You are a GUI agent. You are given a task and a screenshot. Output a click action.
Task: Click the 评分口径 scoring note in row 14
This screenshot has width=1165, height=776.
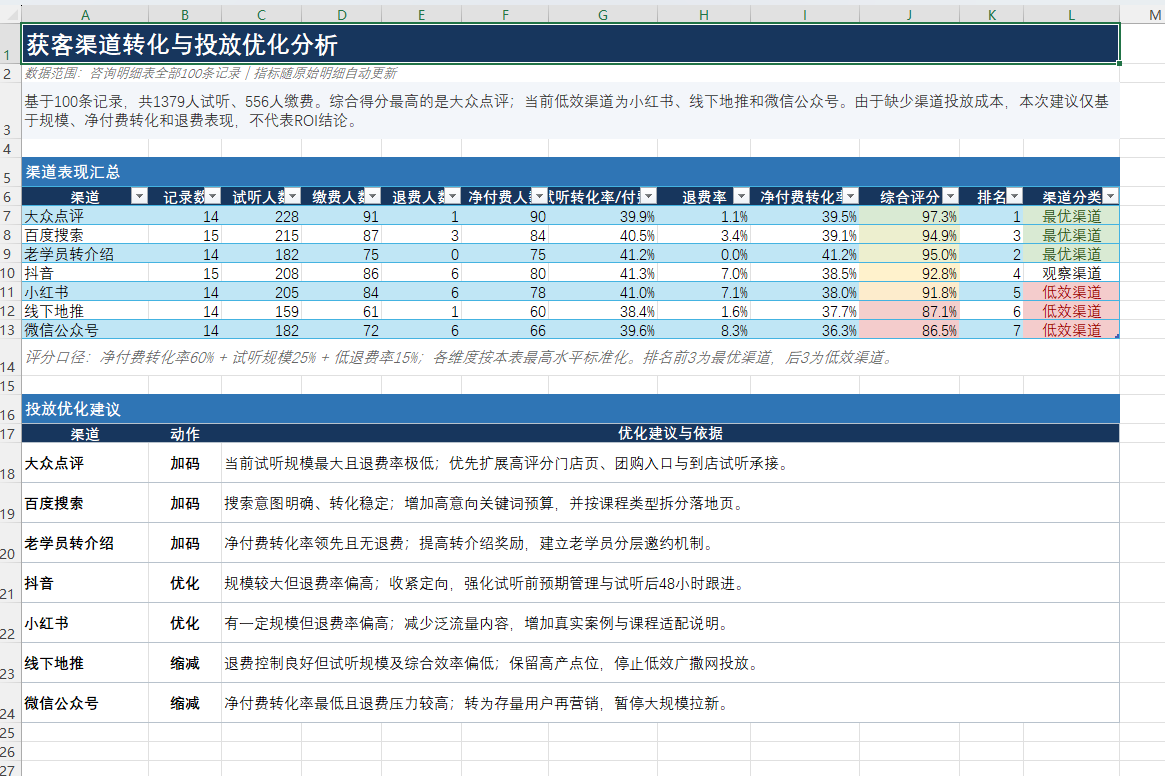[x=571, y=358]
